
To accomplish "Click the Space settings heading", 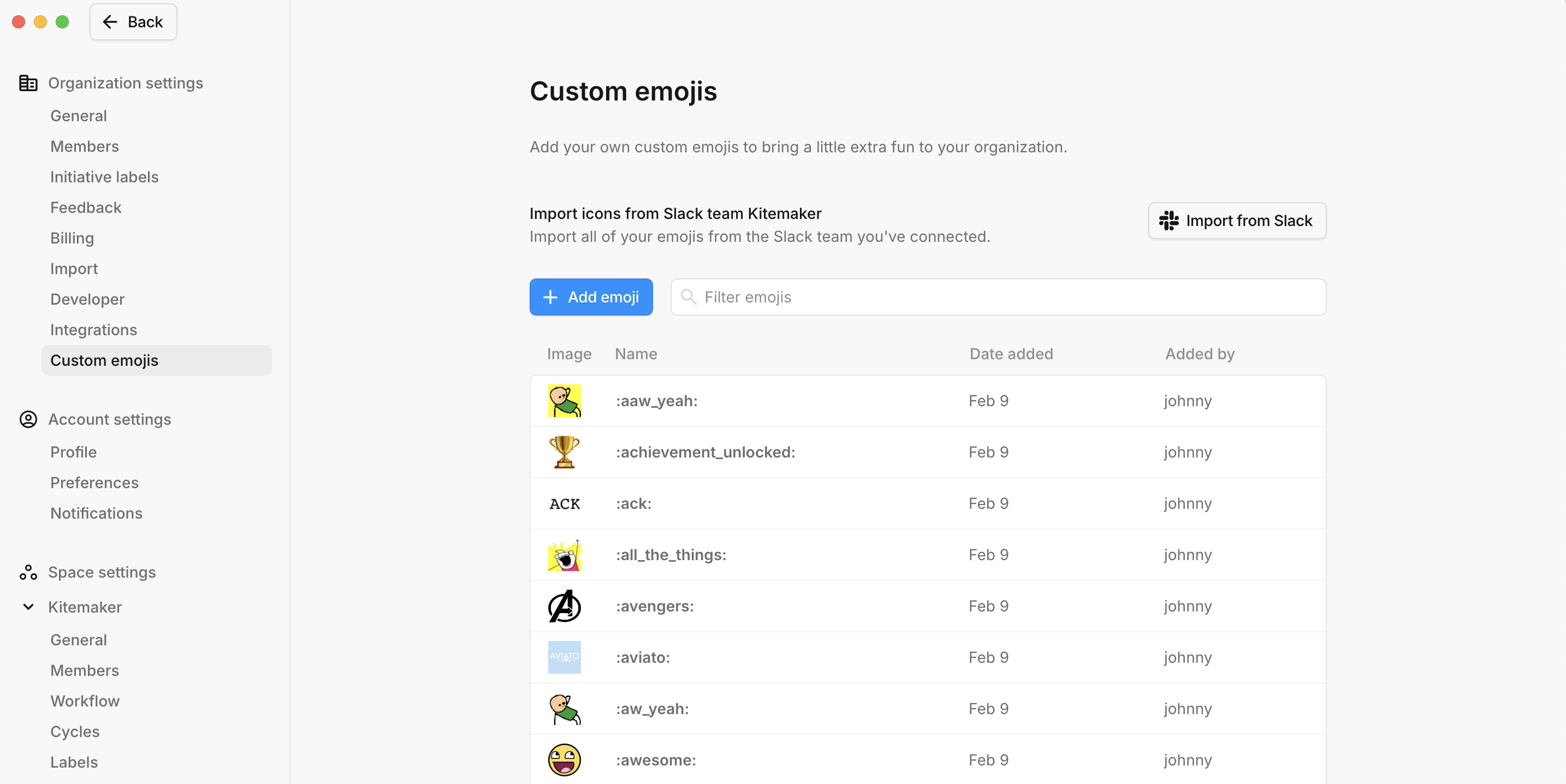I will pyautogui.click(x=102, y=573).
